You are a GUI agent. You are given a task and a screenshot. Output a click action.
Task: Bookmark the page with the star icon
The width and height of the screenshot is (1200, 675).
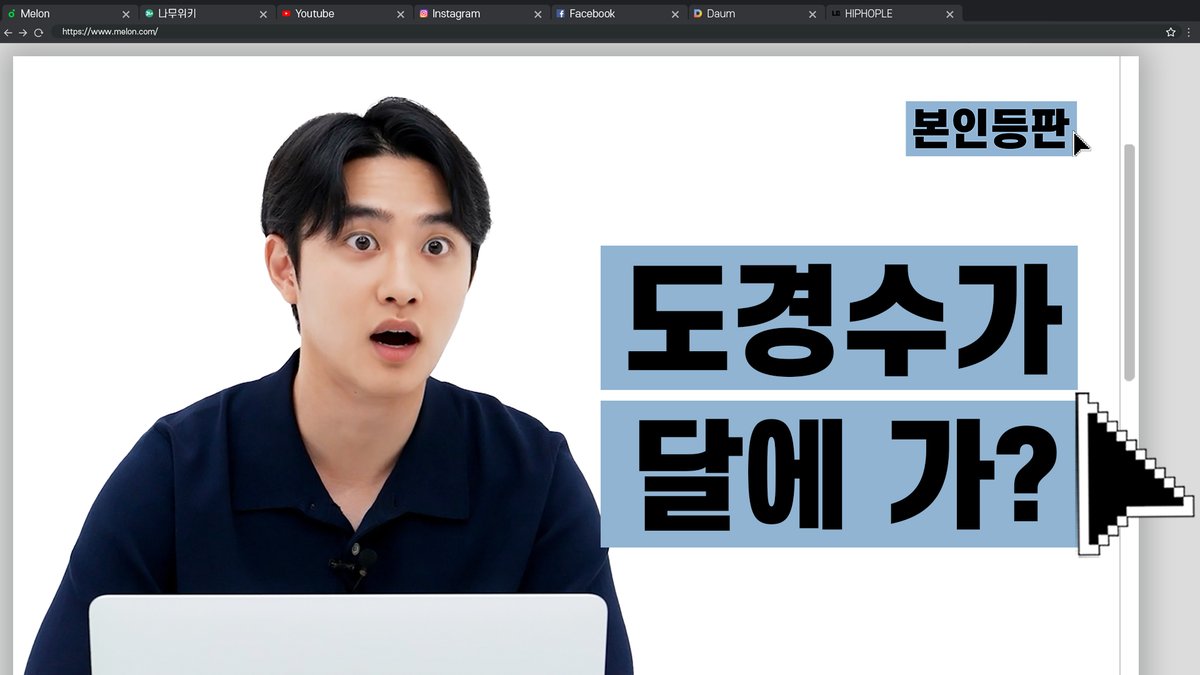tap(1170, 32)
